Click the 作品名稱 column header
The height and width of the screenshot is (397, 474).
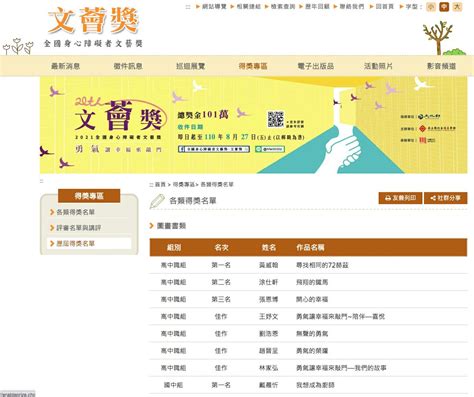[x=310, y=247]
